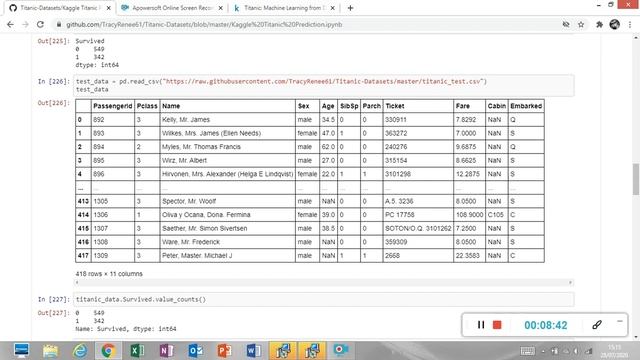Screen dimensions: 640x360
Task: Click the In [226] read_csv code cell
Action: 324,85
